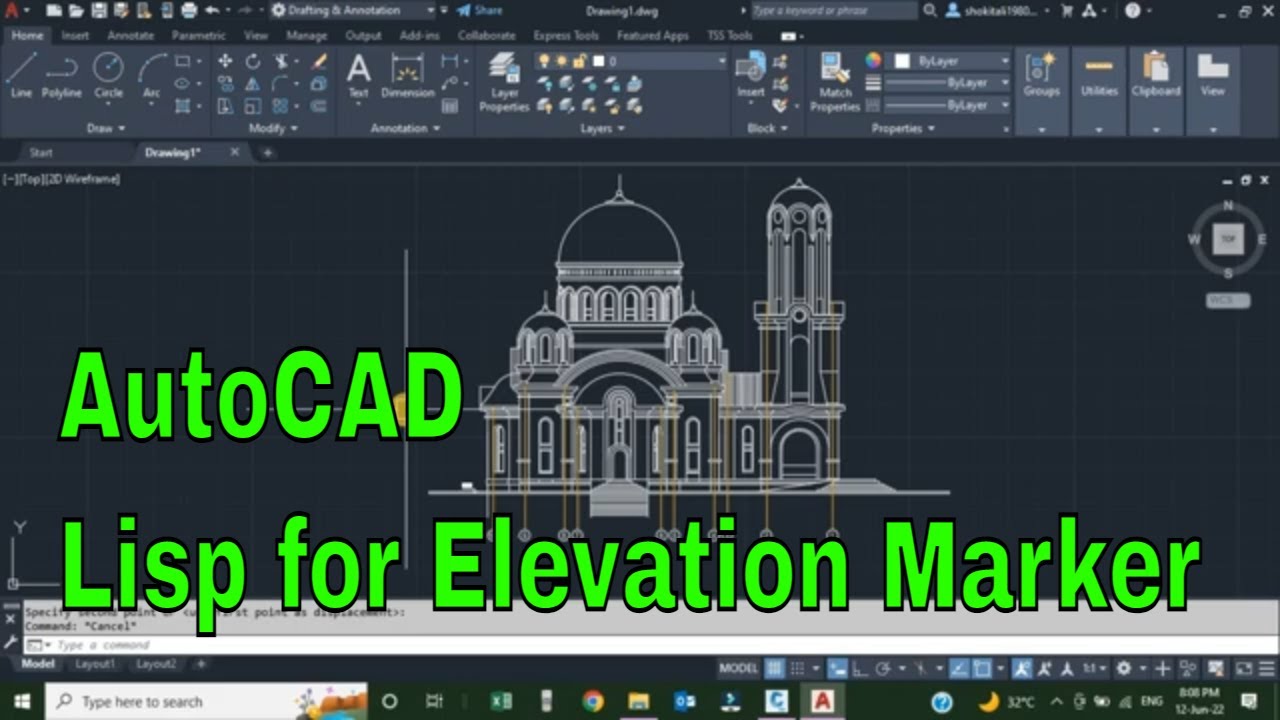1280x720 pixels.
Task: Toggle drawing grid display in status bar
Action: (x=775, y=668)
